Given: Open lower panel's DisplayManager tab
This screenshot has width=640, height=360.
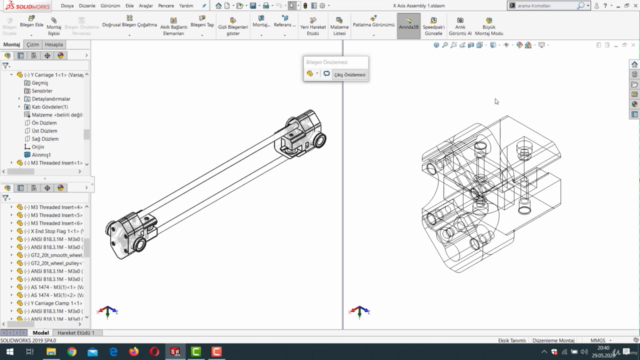Looking at the screenshot, I should [60, 188].
